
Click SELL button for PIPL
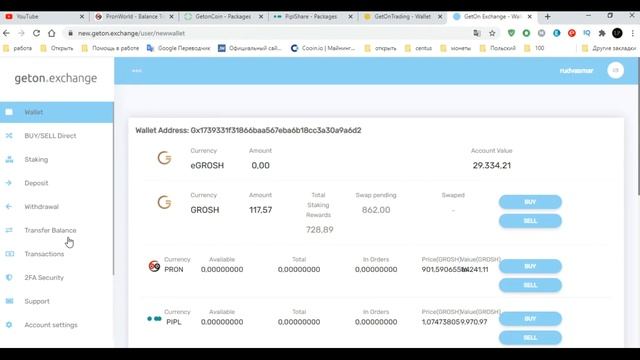tap(530, 338)
